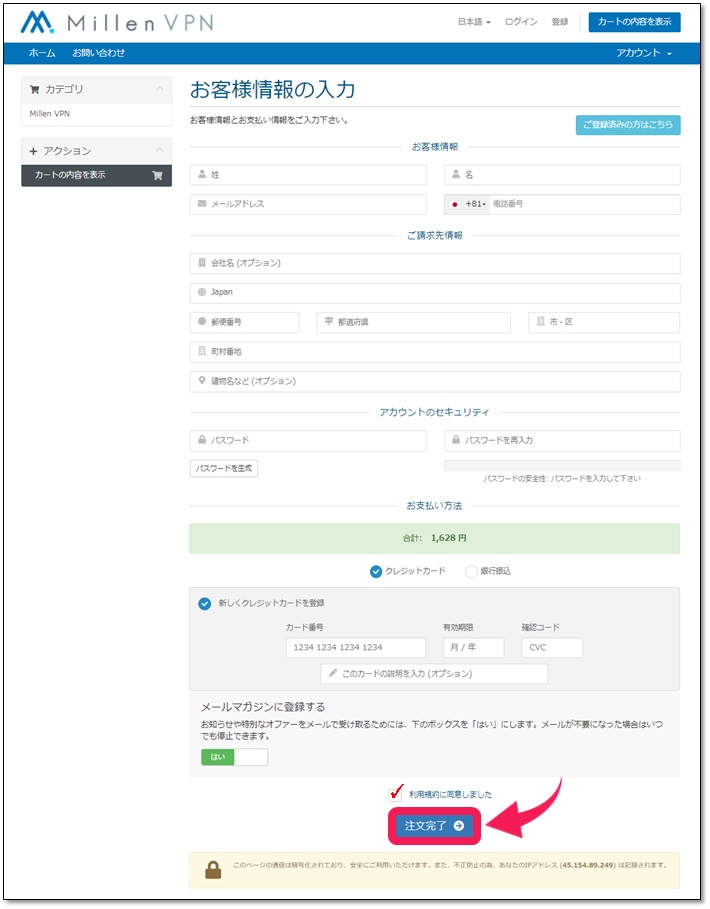This screenshot has height=909, width=710.
Task: Click the パスワードを再入力 input field
Action: pyautogui.click(x=562, y=441)
